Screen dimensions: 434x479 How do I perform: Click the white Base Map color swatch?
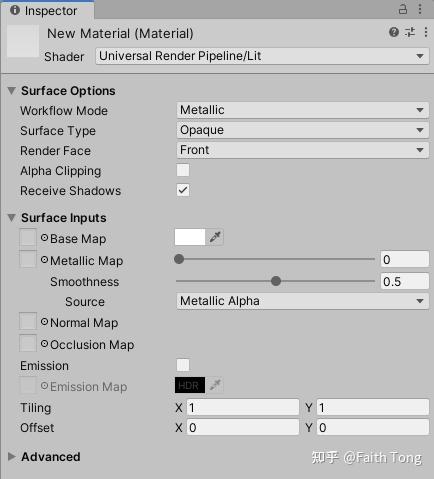pyautogui.click(x=190, y=237)
